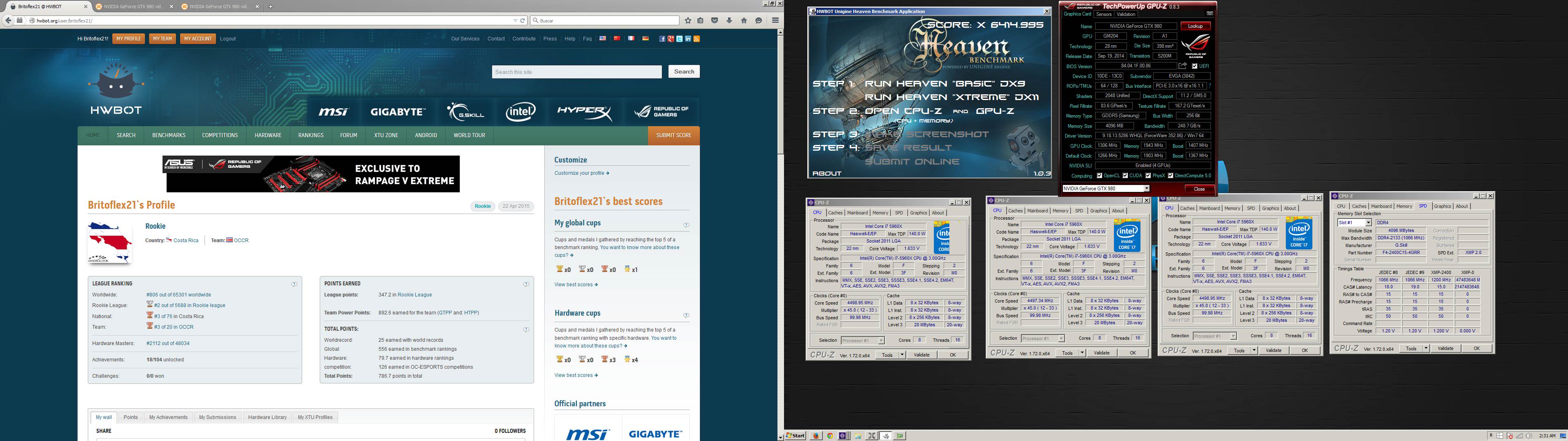
Task: Open the Windows Start button
Action: (795, 436)
